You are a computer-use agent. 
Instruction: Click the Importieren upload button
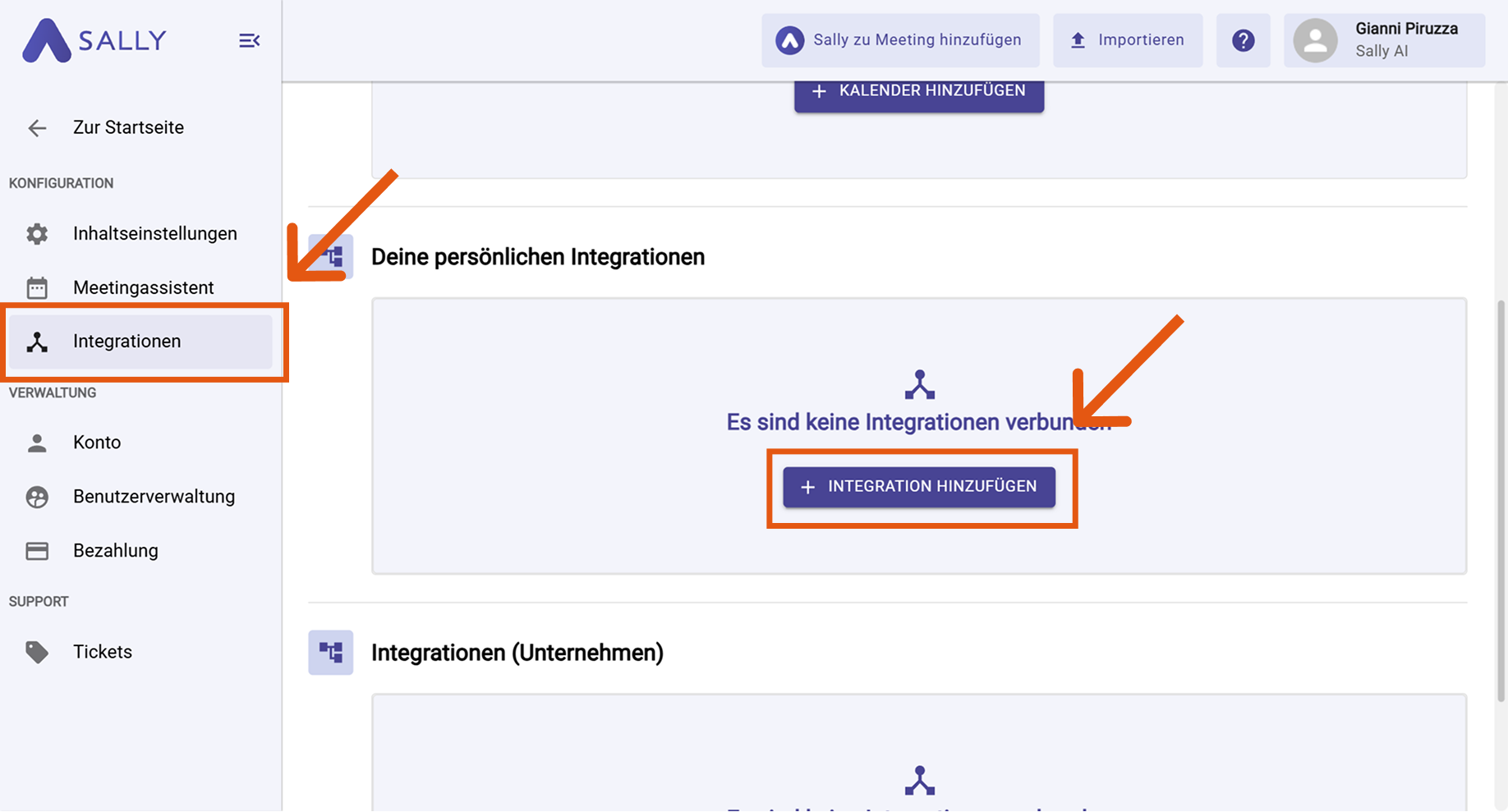pos(1128,40)
